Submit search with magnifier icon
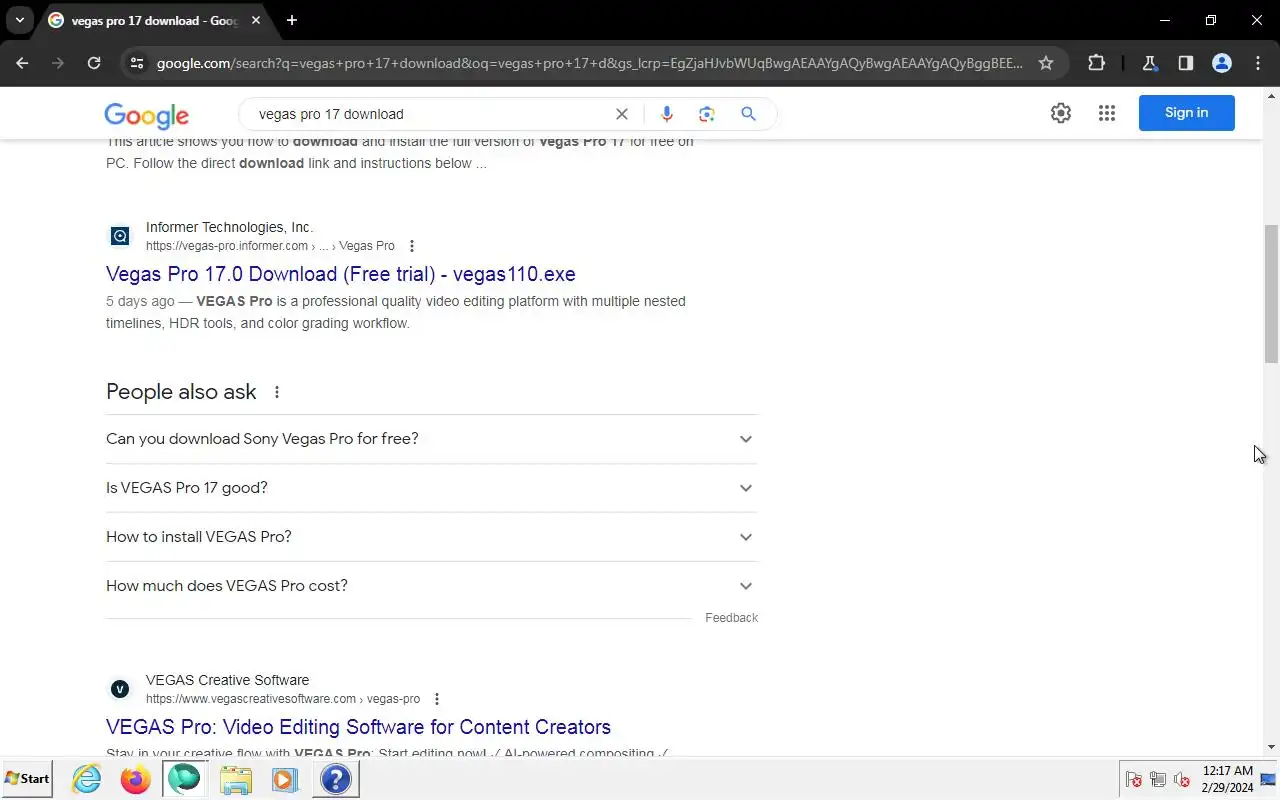Screen dimensions: 1280x800 coord(748,114)
